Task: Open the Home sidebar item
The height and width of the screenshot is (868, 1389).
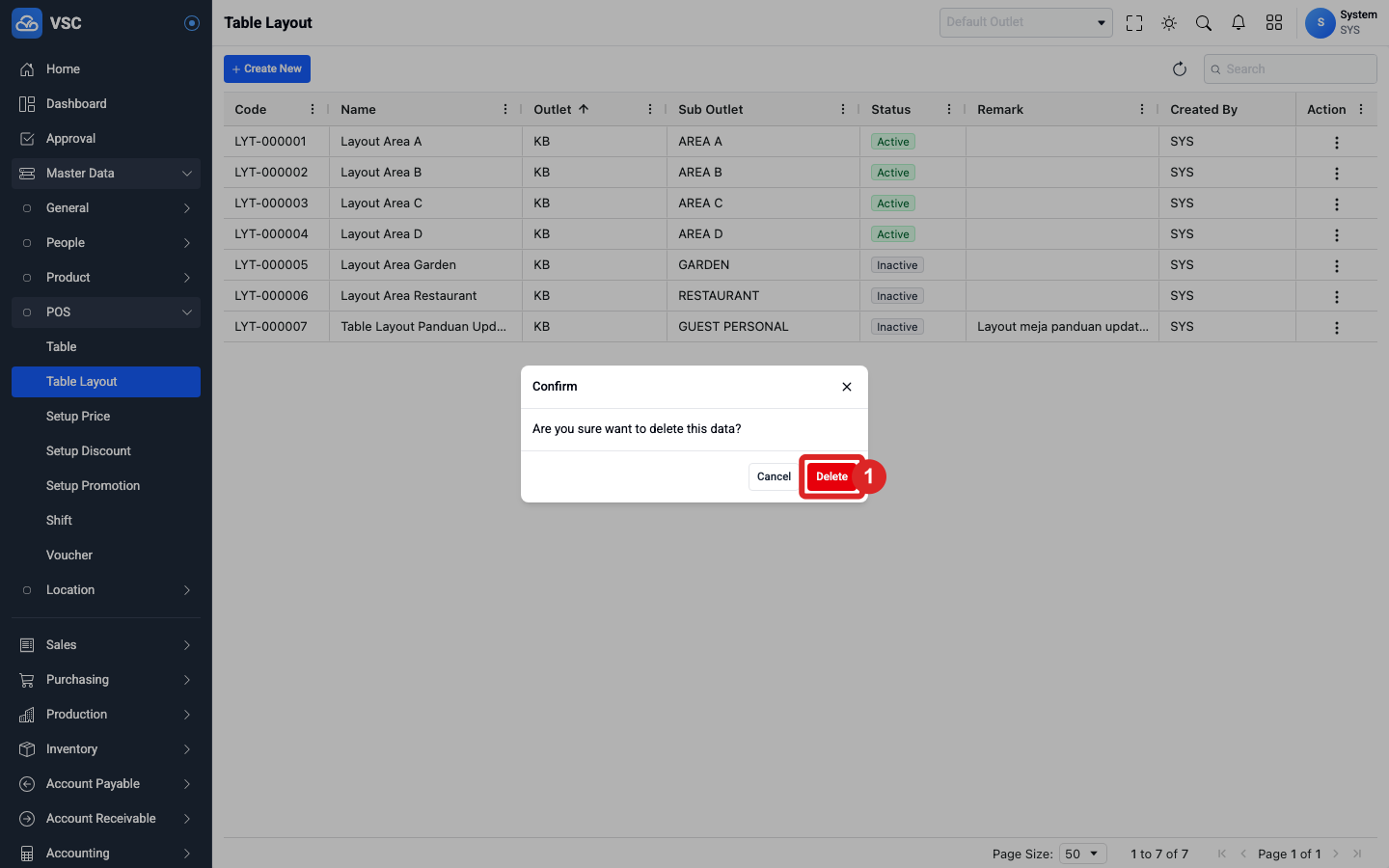Action: (x=106, y=69)
